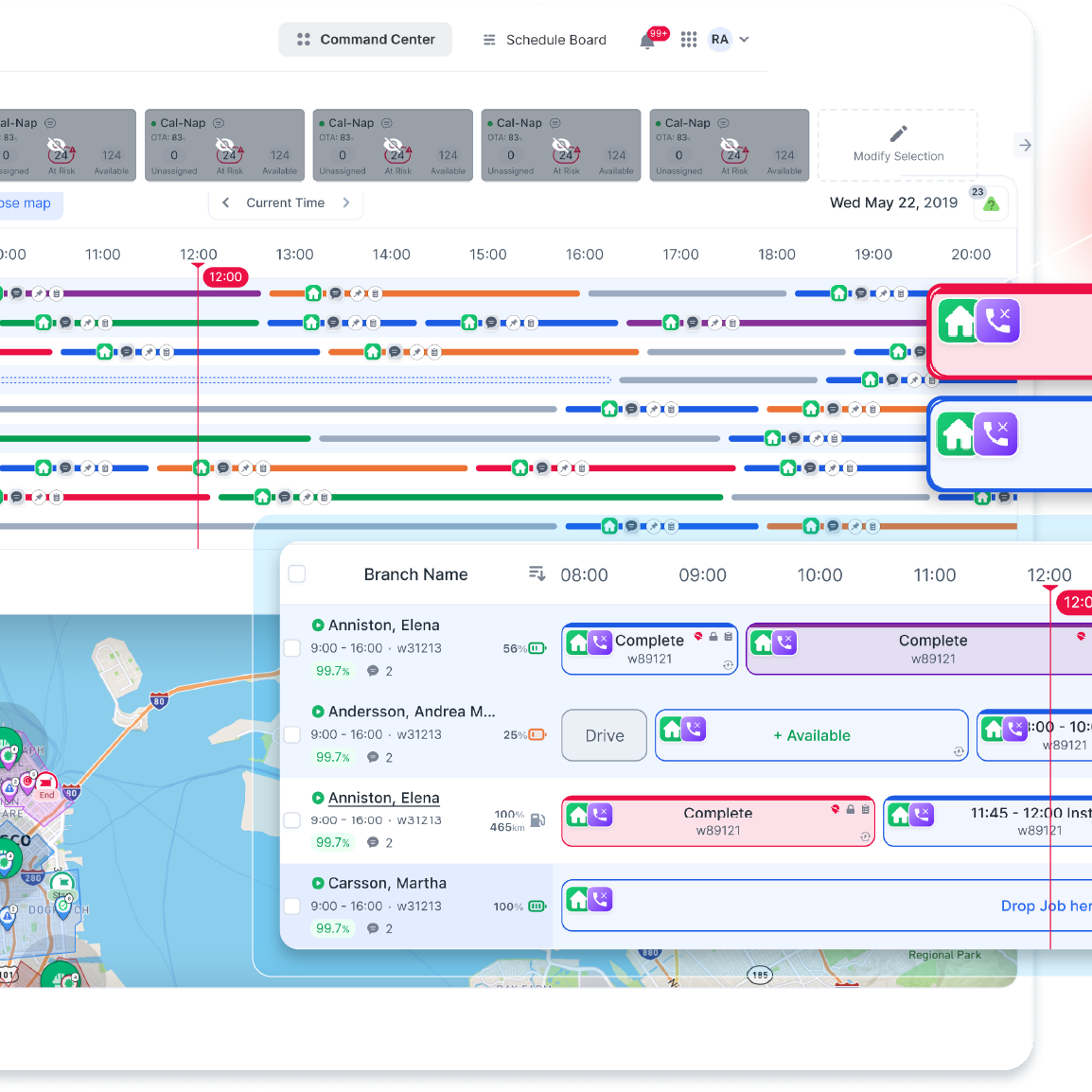Go to previous time with the left chevron
Image resolution: width=1092 pixels, height=1092 pixels.
[x=225, y=203]
